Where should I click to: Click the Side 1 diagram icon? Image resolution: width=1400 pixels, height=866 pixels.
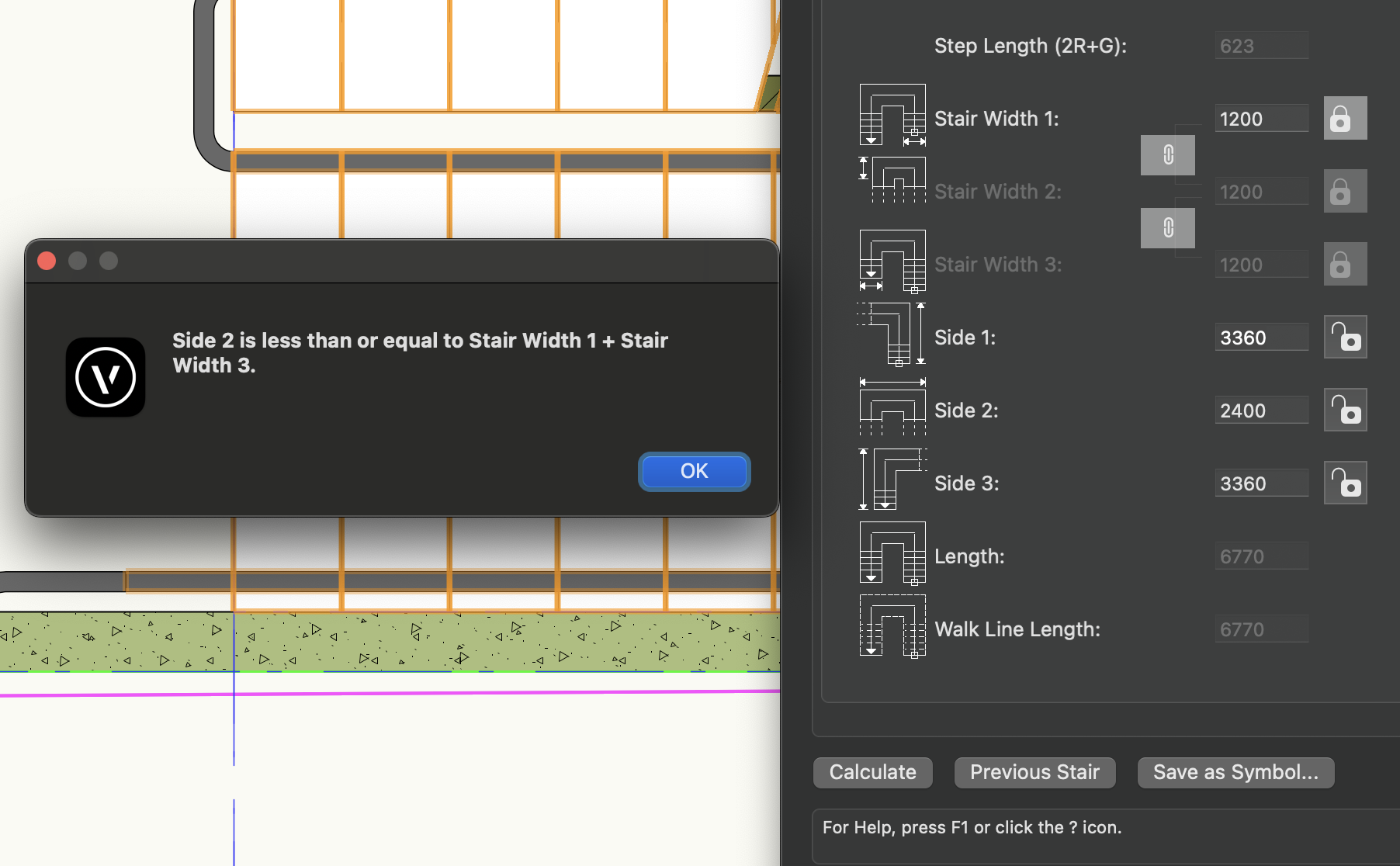tap(892, 334)
